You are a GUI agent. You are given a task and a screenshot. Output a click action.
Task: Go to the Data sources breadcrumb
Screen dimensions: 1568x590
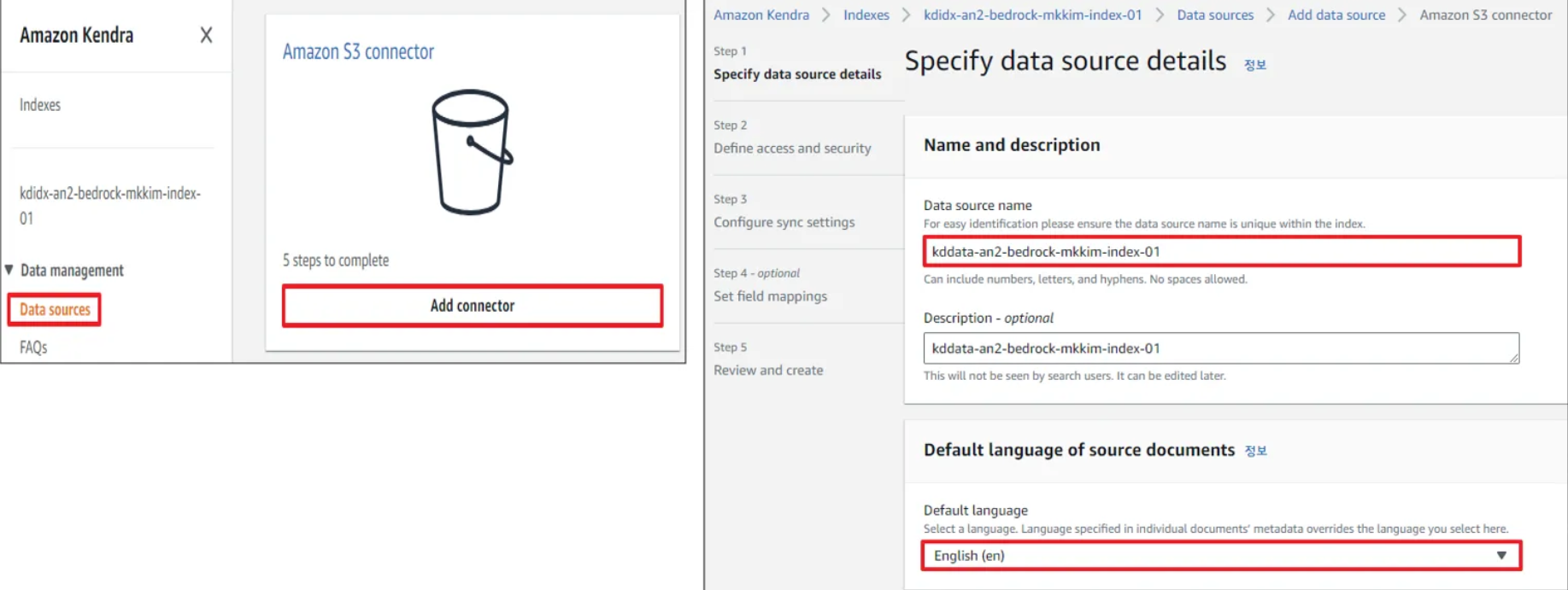(x=1215, y=15)
